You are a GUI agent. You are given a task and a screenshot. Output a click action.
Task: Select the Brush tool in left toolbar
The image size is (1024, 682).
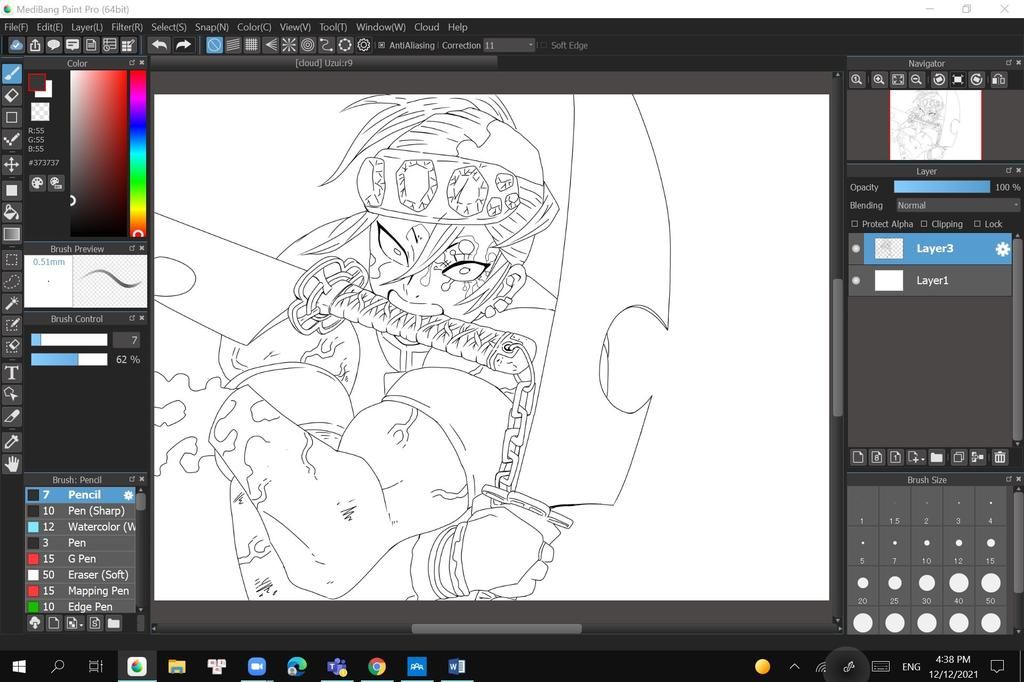click(x=12, y=74)
